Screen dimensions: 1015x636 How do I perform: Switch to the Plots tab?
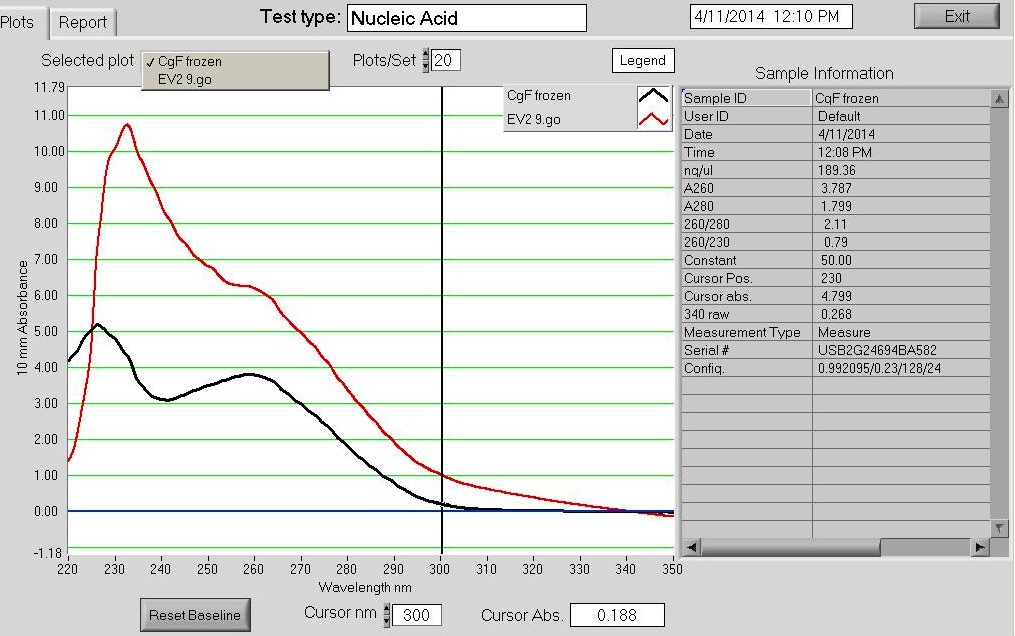point(18,22)
